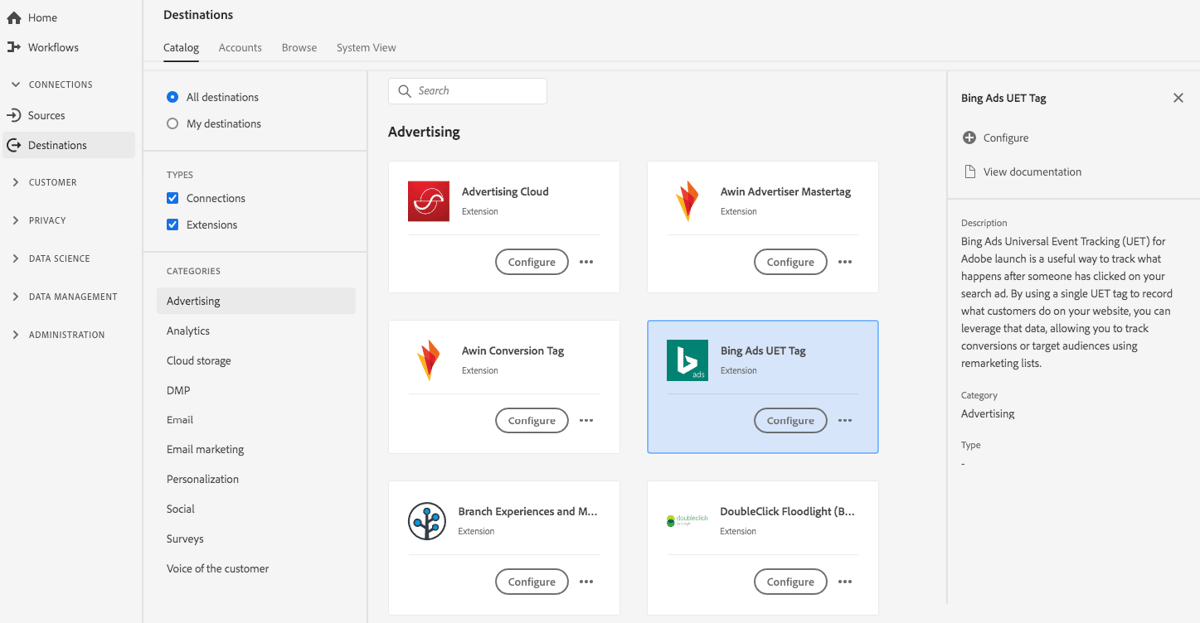Image resolution: width=1200 pixels, height=623 pixels.
Task: Uncheck the Connections type filter
Action: [172, 198]
